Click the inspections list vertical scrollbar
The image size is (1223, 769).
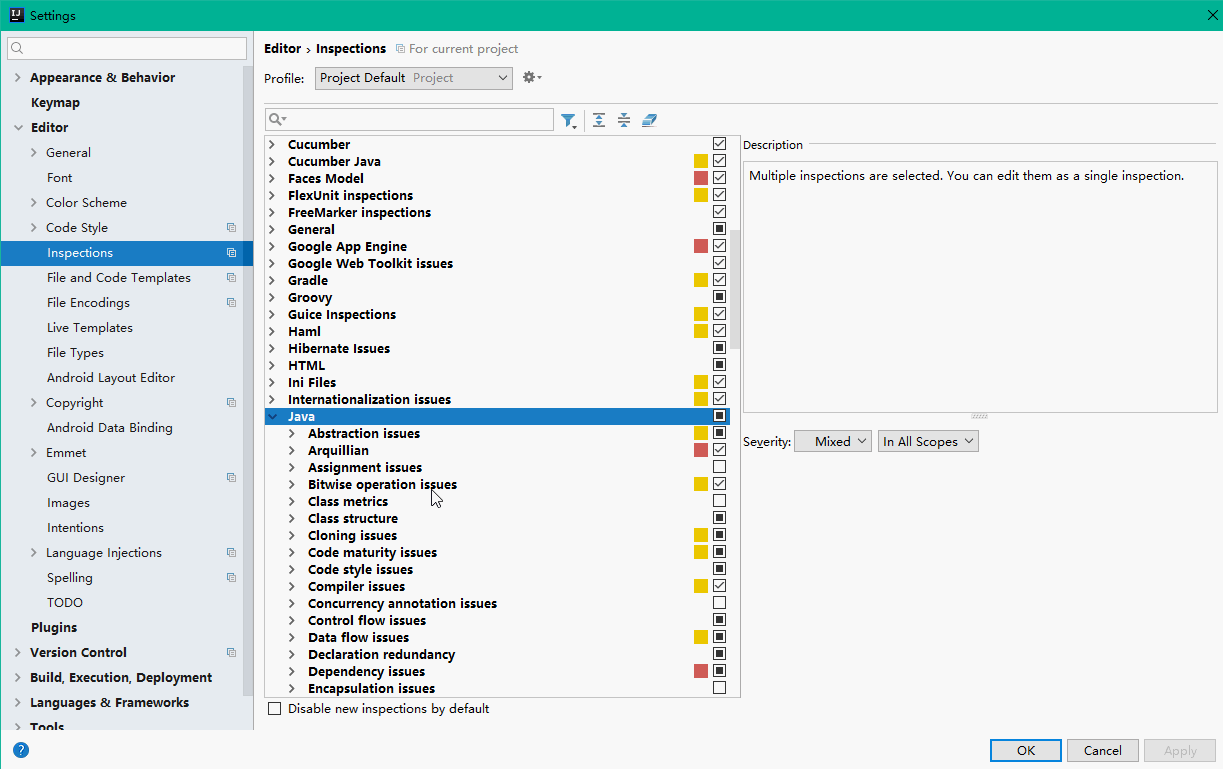(x=735, y=290)
